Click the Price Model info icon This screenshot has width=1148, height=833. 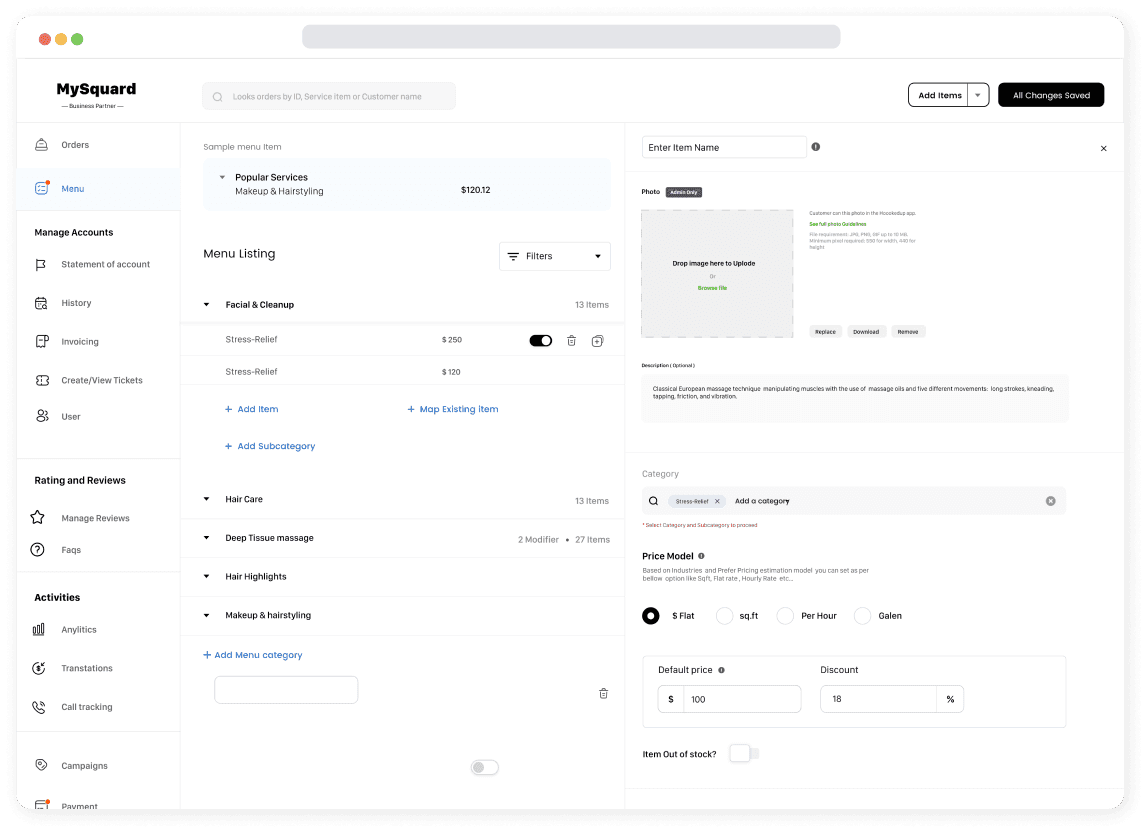(701, 556)
